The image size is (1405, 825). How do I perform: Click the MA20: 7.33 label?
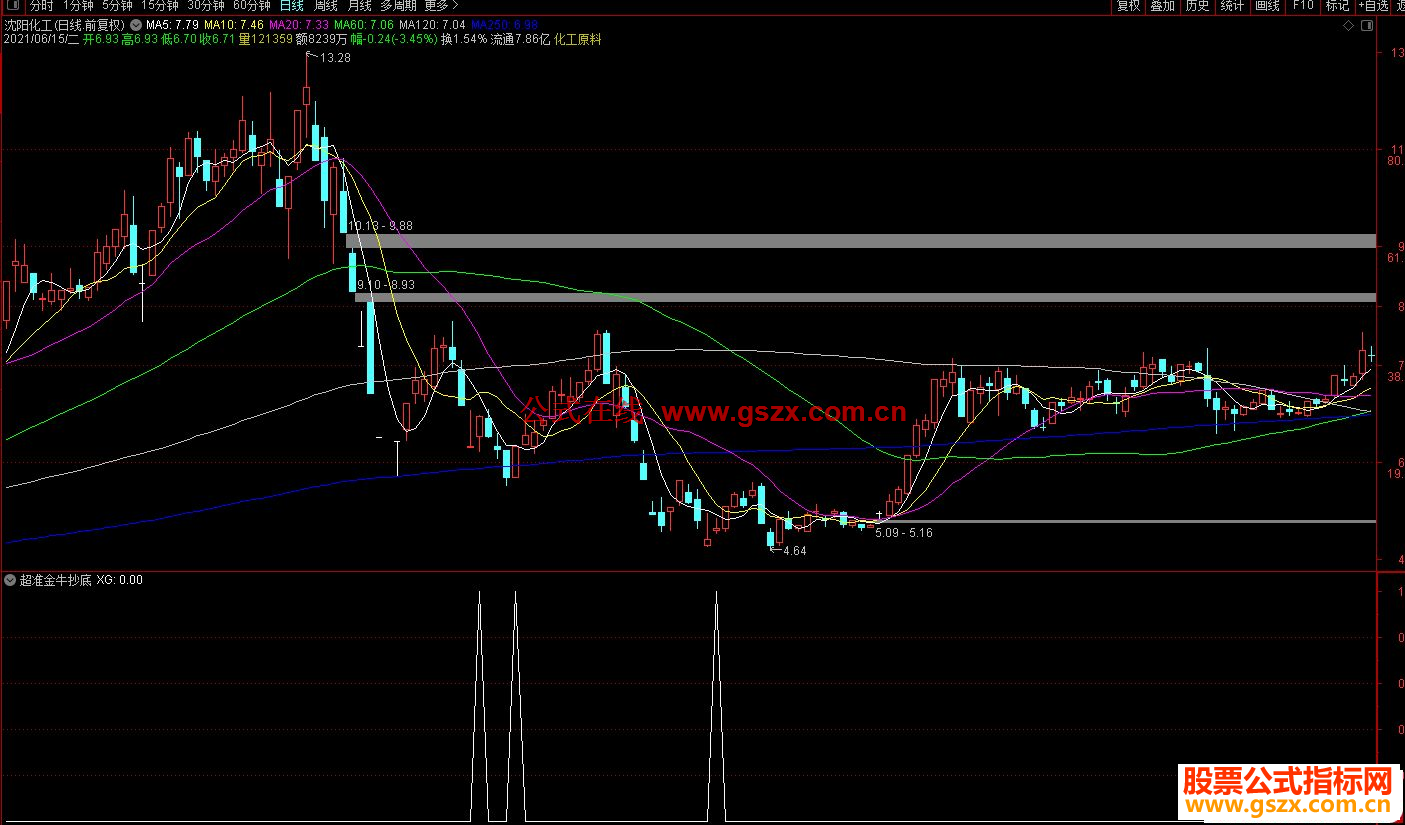coord(299,24)
